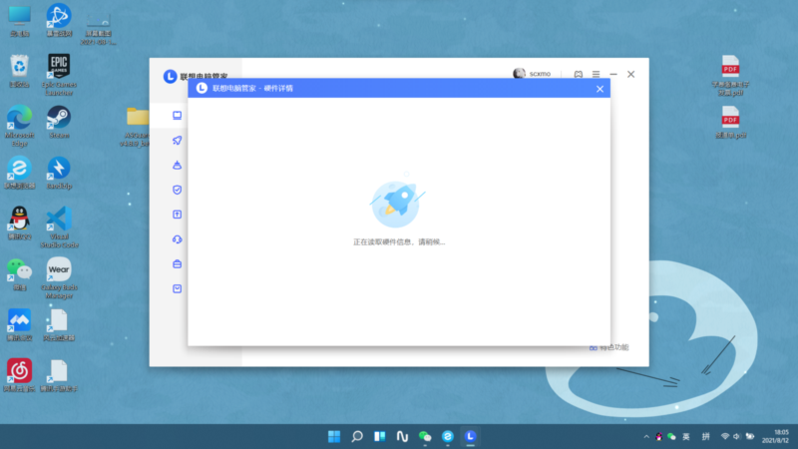This screenshot has width=798, height=449.
Task: Close the hardware details dialog
Action: coord(600,89)
